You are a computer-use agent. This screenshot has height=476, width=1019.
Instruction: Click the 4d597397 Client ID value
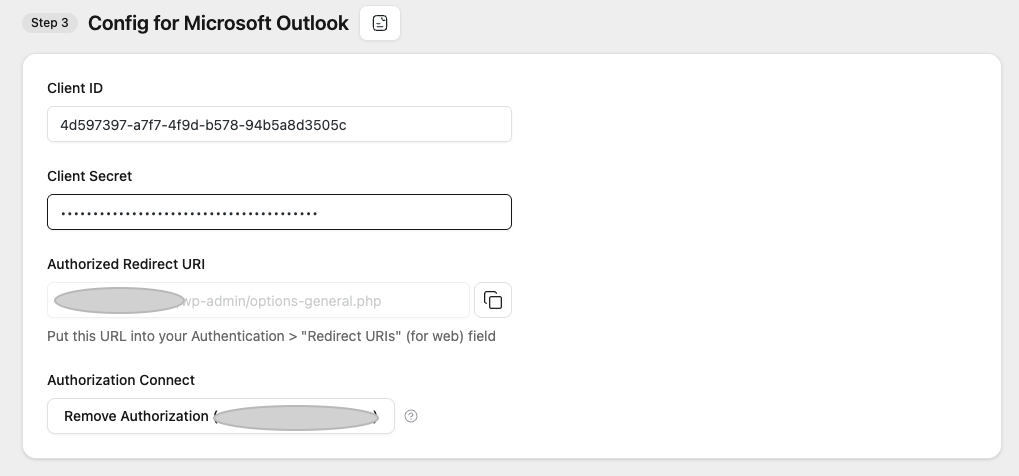click(203, 125)
